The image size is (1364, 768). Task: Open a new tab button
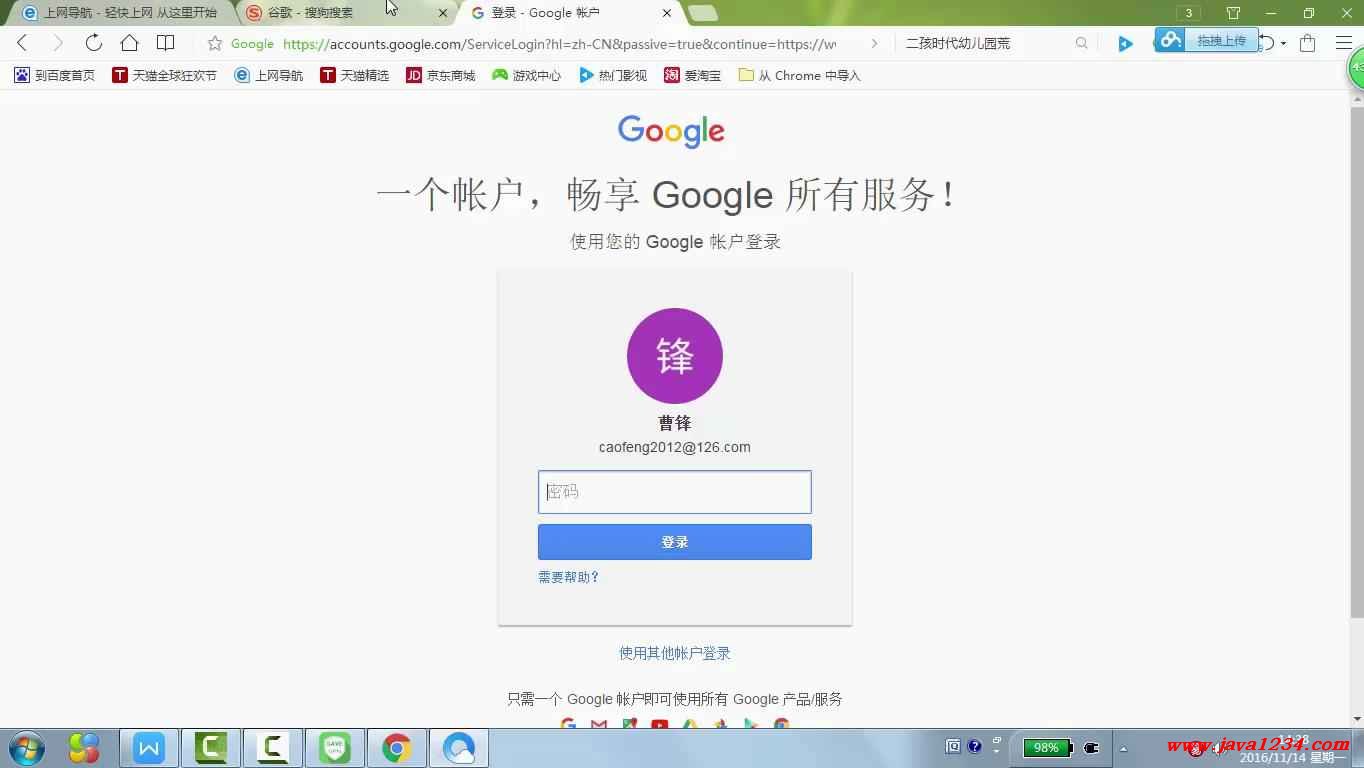pos(703,13)
